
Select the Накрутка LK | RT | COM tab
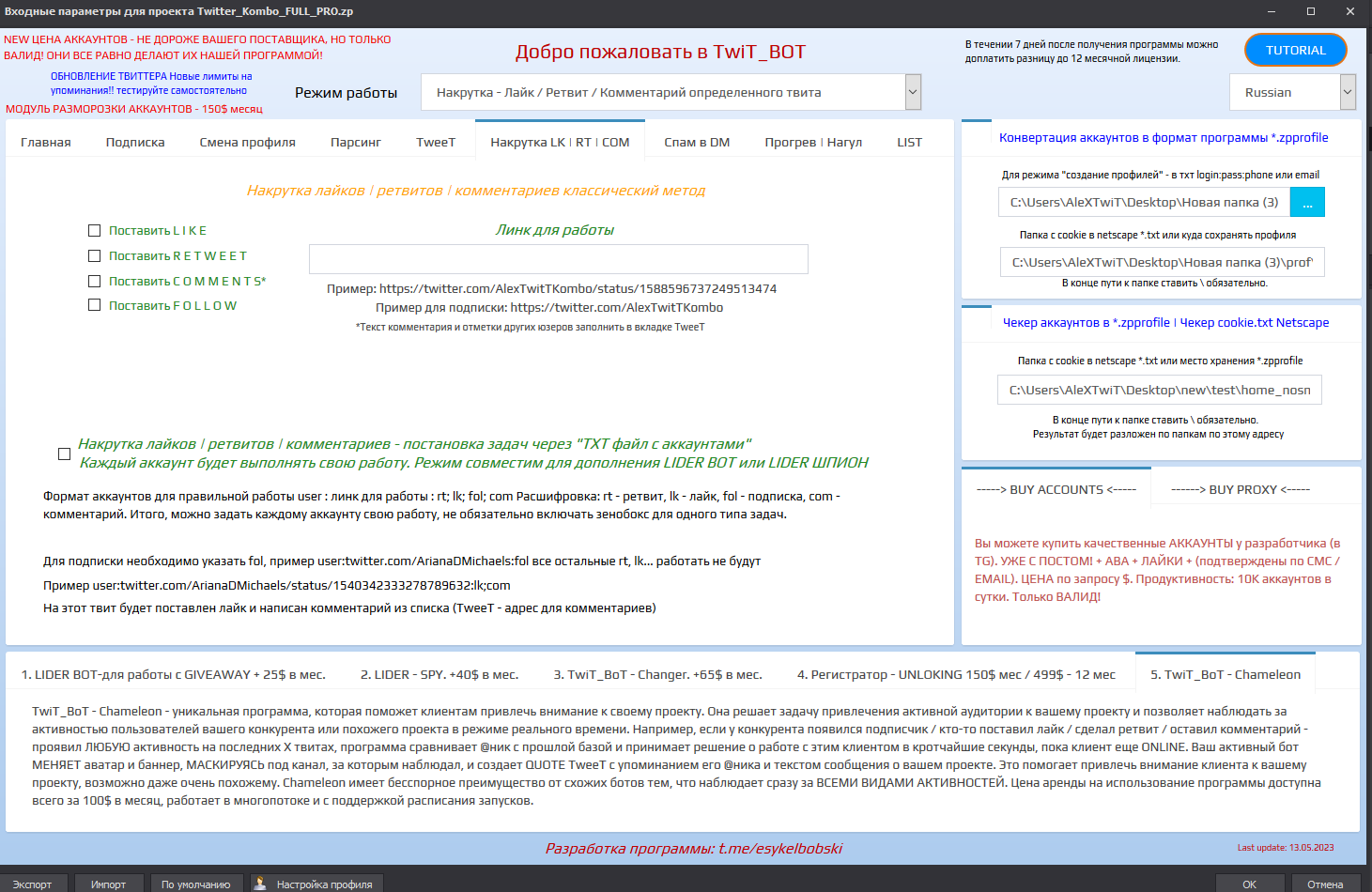pyautogui.click(x=560, y=143)
